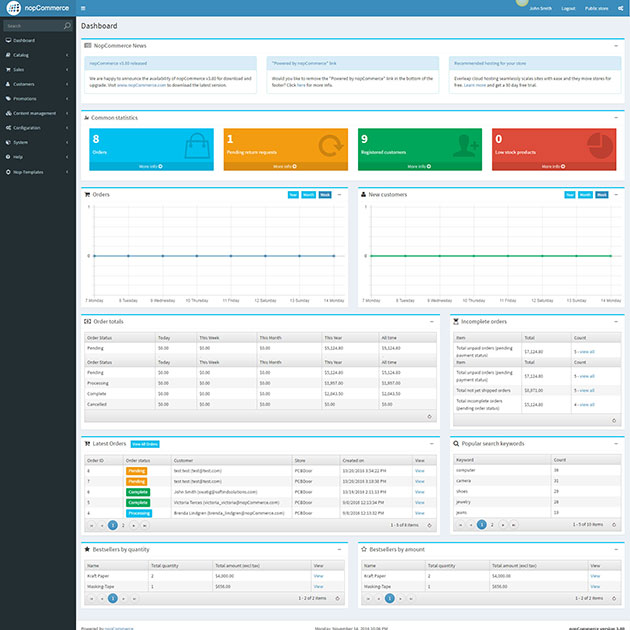Click the nopCommerce link in footer

pyautogui.click(x=119, y=628)
